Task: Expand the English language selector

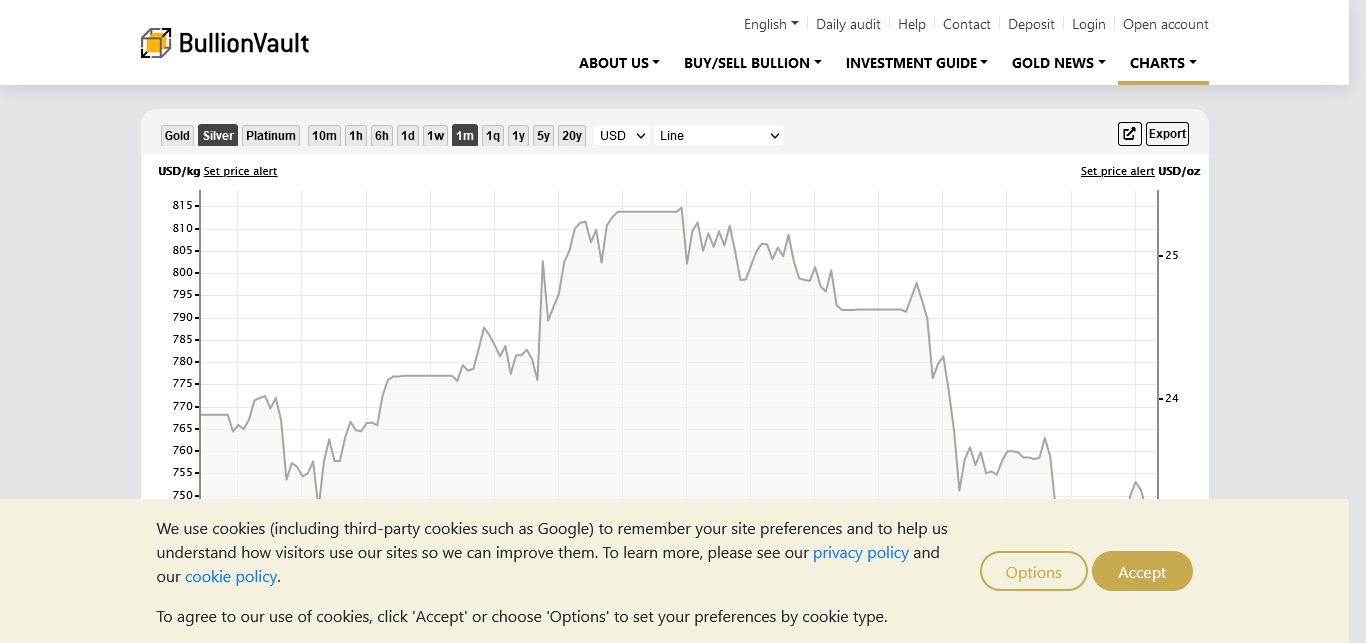Action: pyautogui.click(x=770, y=24)
